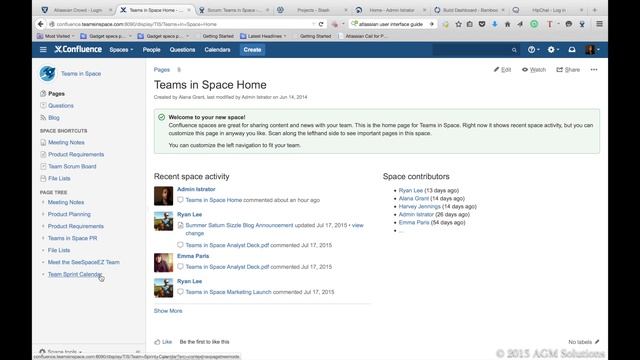The width and height of the screenshot is (640, 360).
Task: Open the help question-mark menu
Action: pyautogui.click(x=533, y=49)
